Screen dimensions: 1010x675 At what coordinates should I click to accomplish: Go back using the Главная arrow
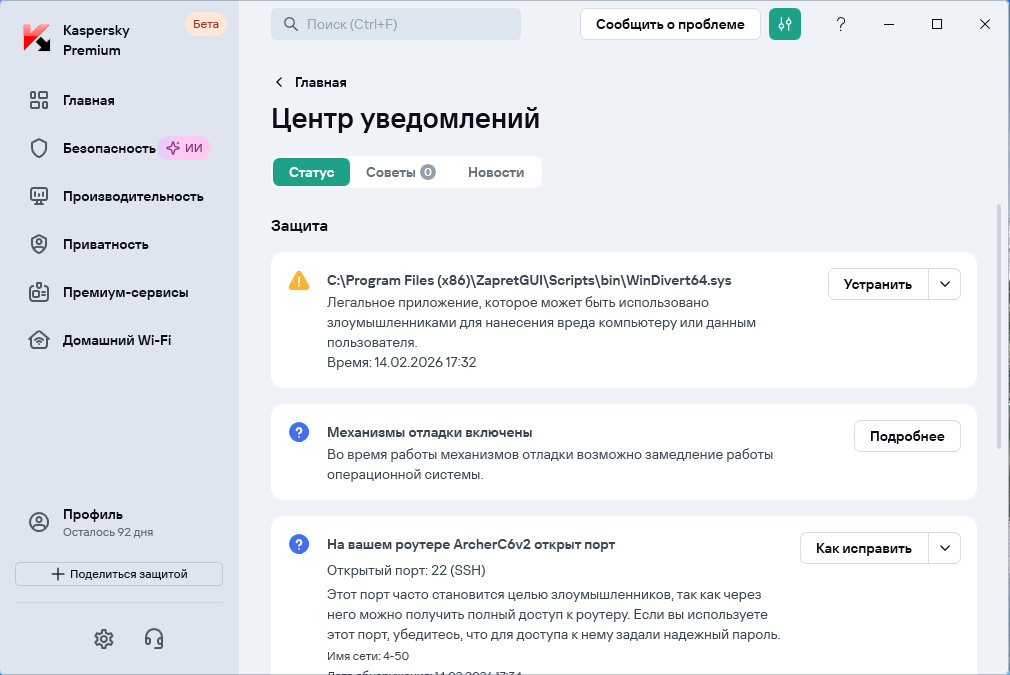(277, 82)
